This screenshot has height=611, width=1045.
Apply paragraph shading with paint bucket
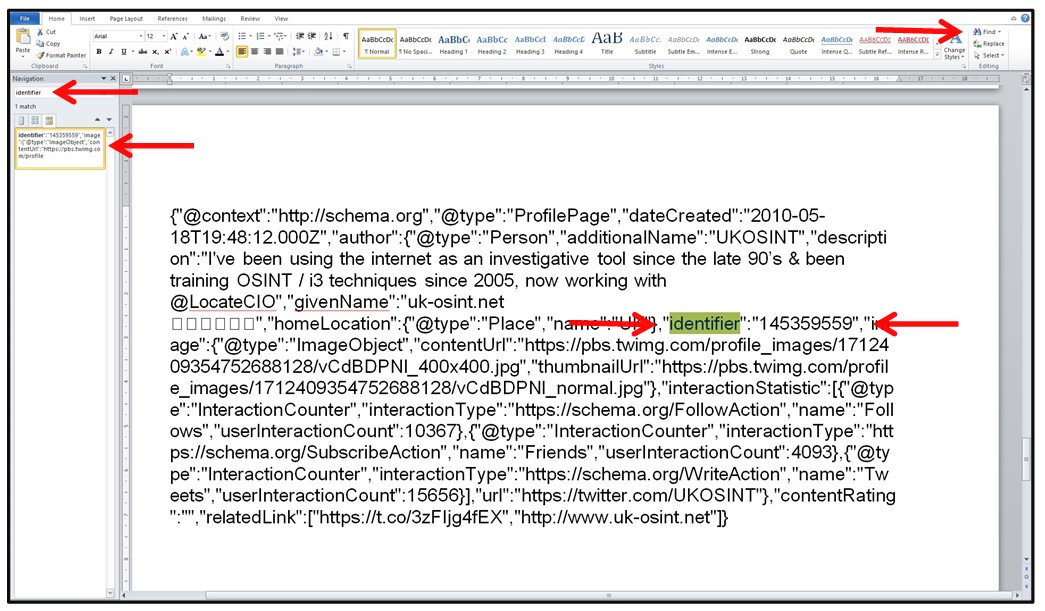click(319, 51)
